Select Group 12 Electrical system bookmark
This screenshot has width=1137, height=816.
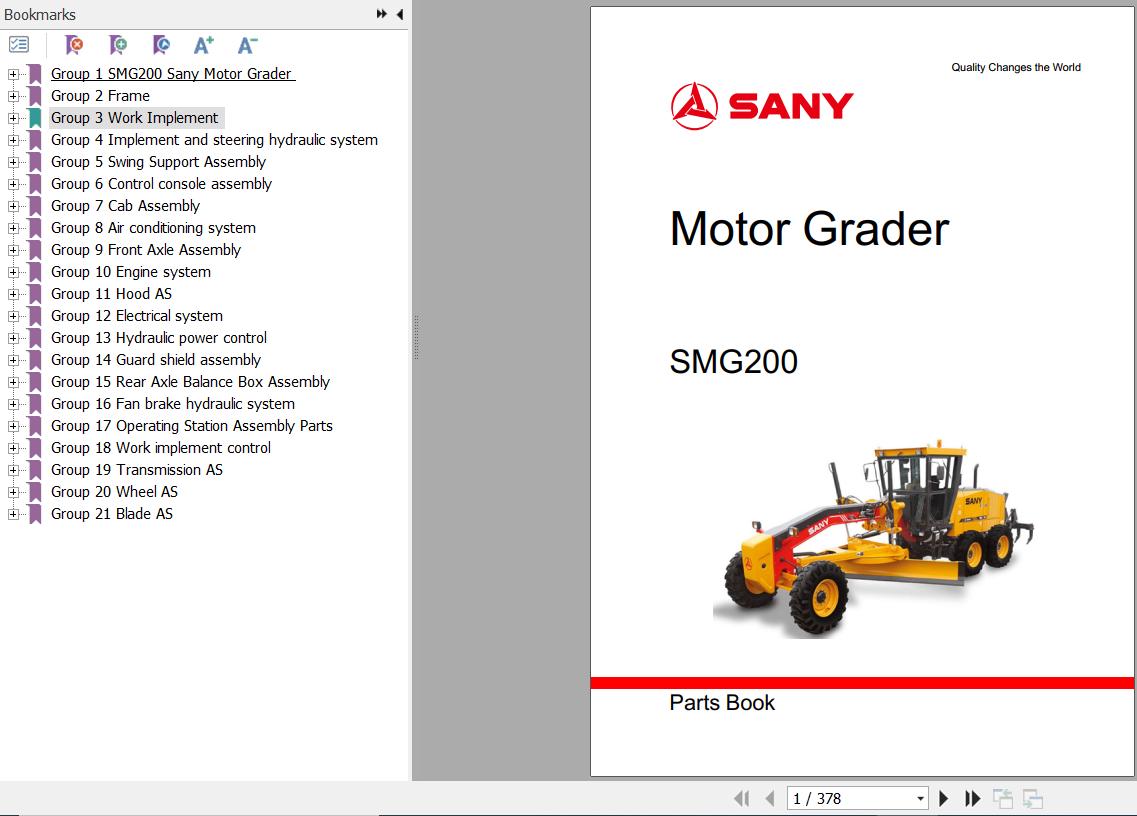[x=136, y=316]
